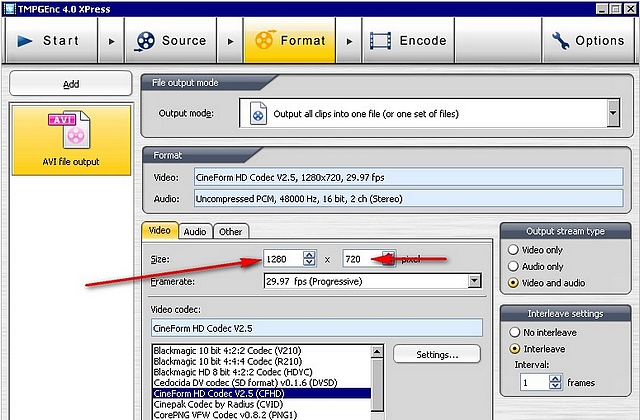
Task: Minimize the TMPGEnc window
Action: click(601, 9)
